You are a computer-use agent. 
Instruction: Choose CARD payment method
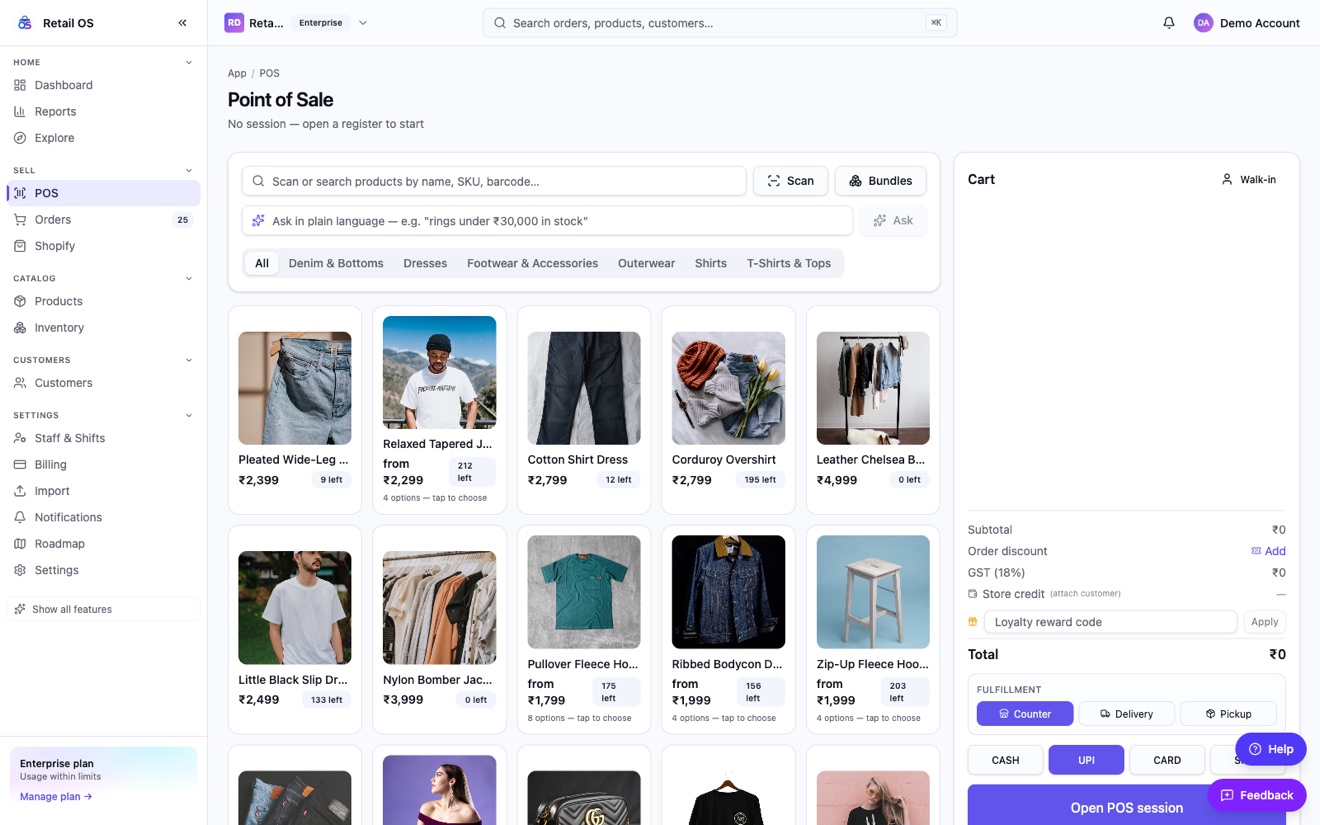click(1167, 760)
